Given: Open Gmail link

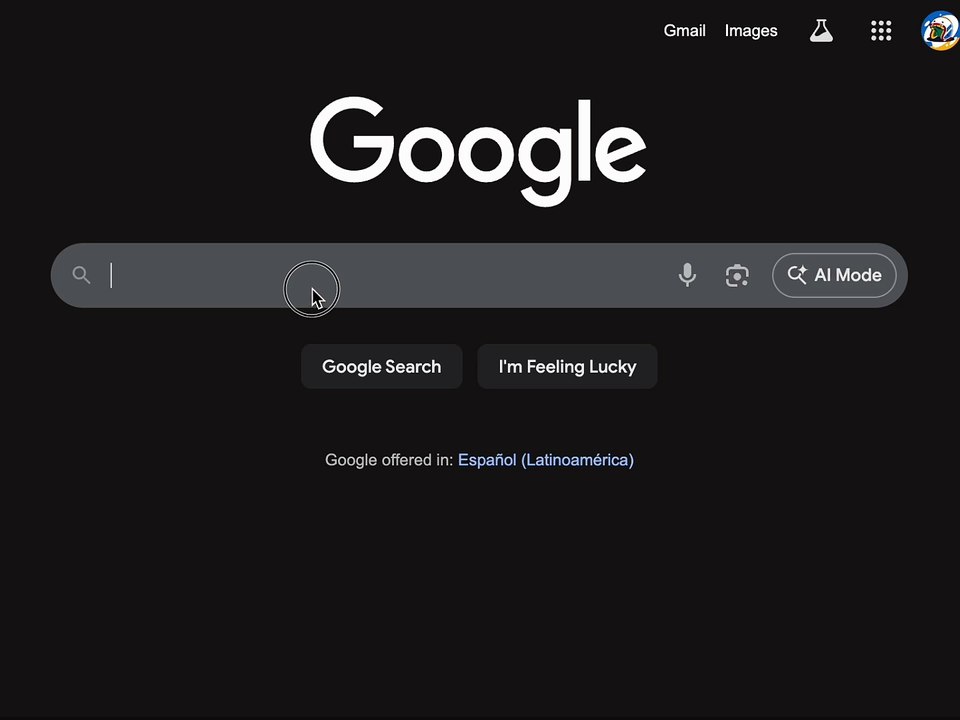Looking at the screenshot, I should pos(684,31).
